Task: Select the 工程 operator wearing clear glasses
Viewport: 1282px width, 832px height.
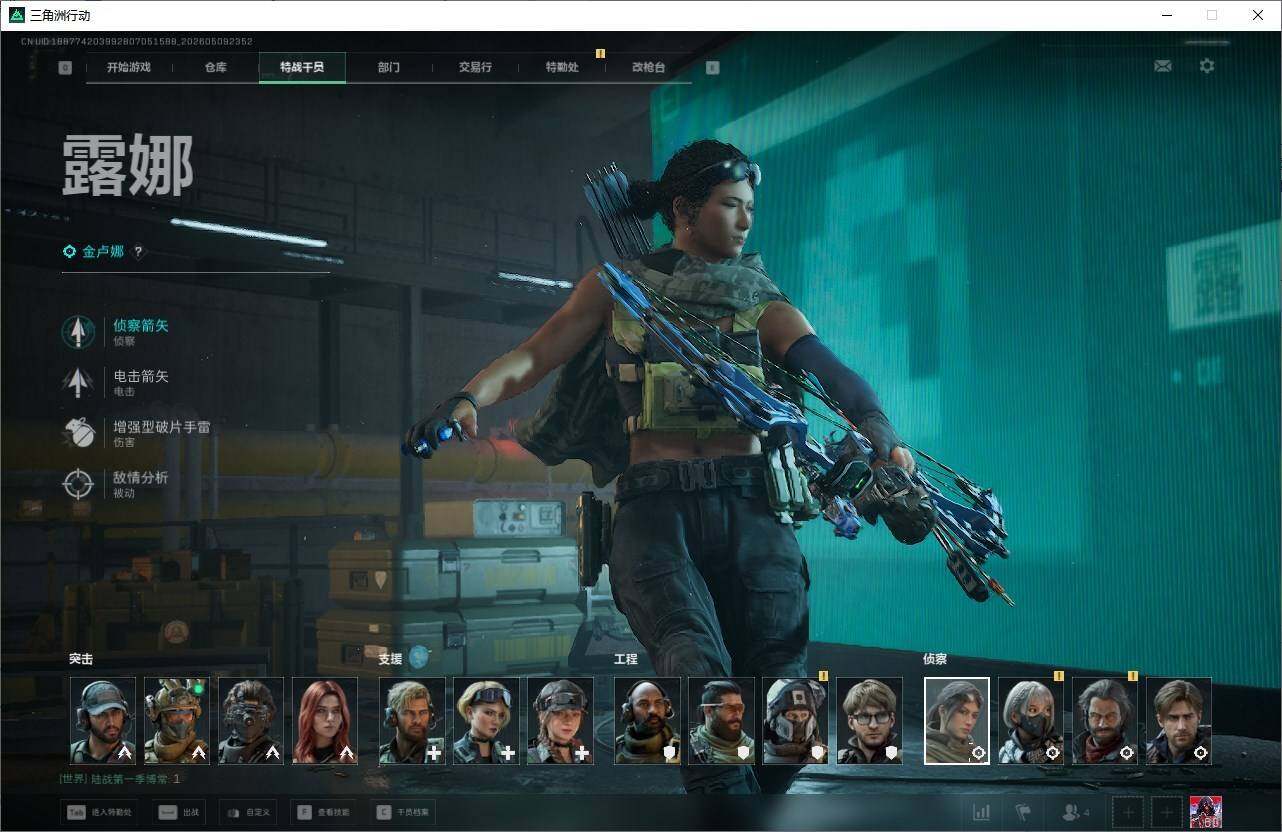Action: 869,721
